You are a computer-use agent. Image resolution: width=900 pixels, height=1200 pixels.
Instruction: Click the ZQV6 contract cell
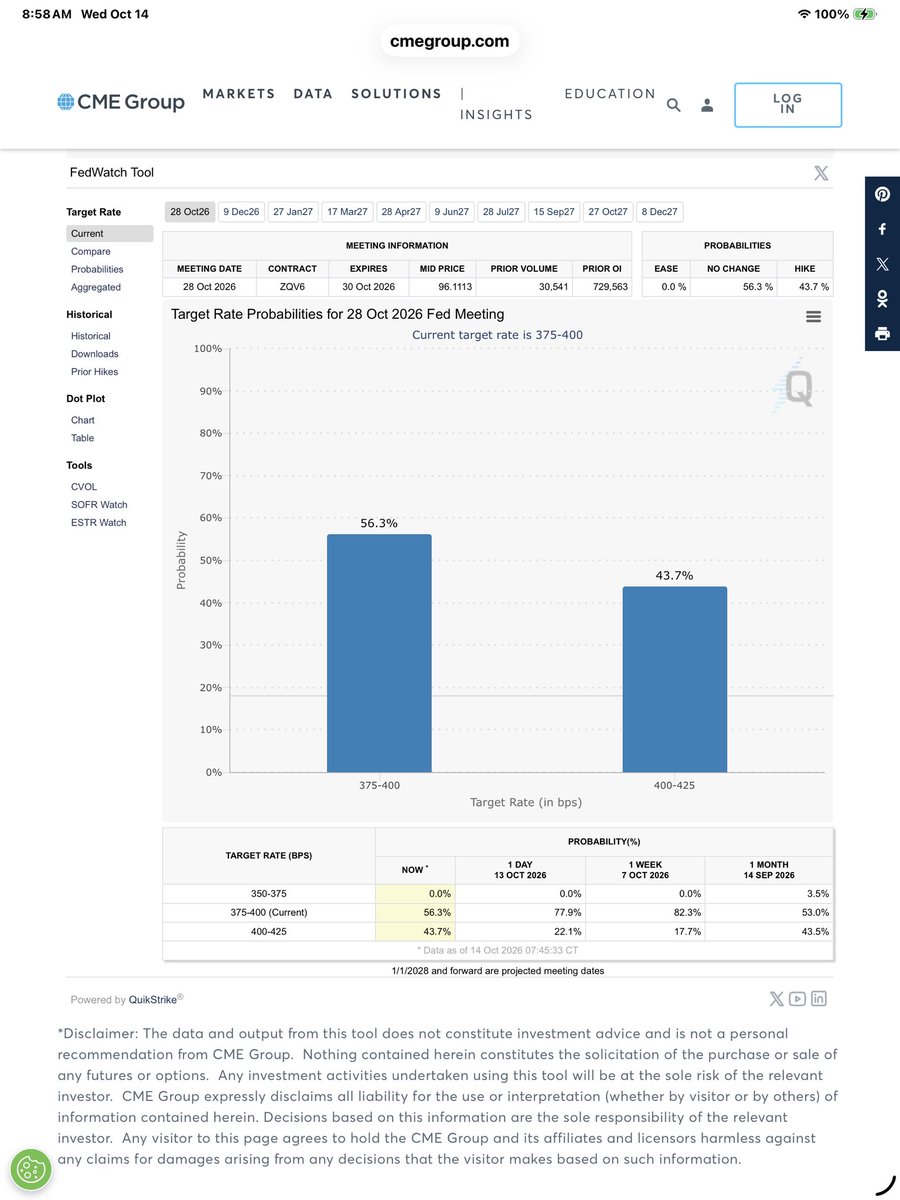293,287
